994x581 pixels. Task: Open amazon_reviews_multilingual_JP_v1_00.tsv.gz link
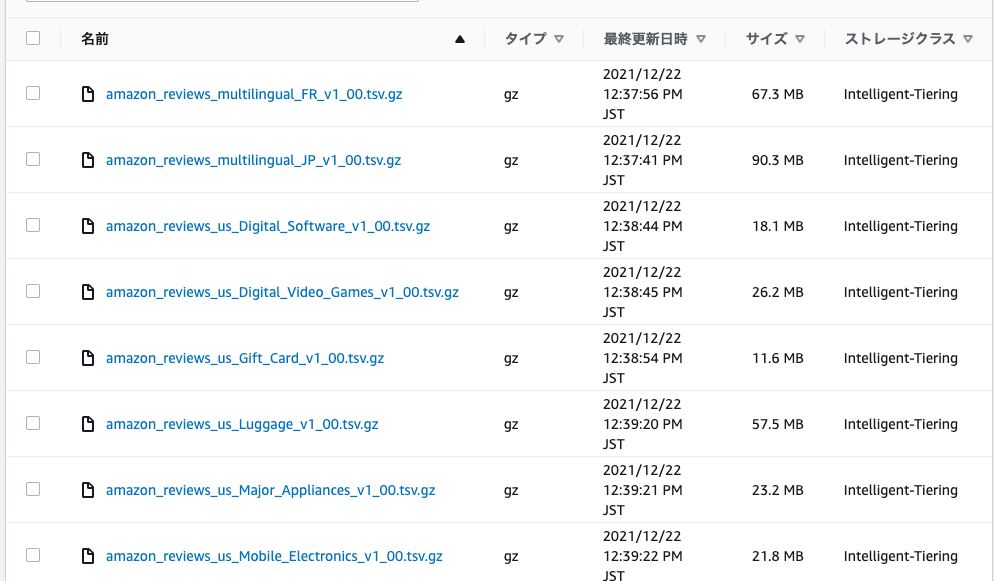click(253, 160)
